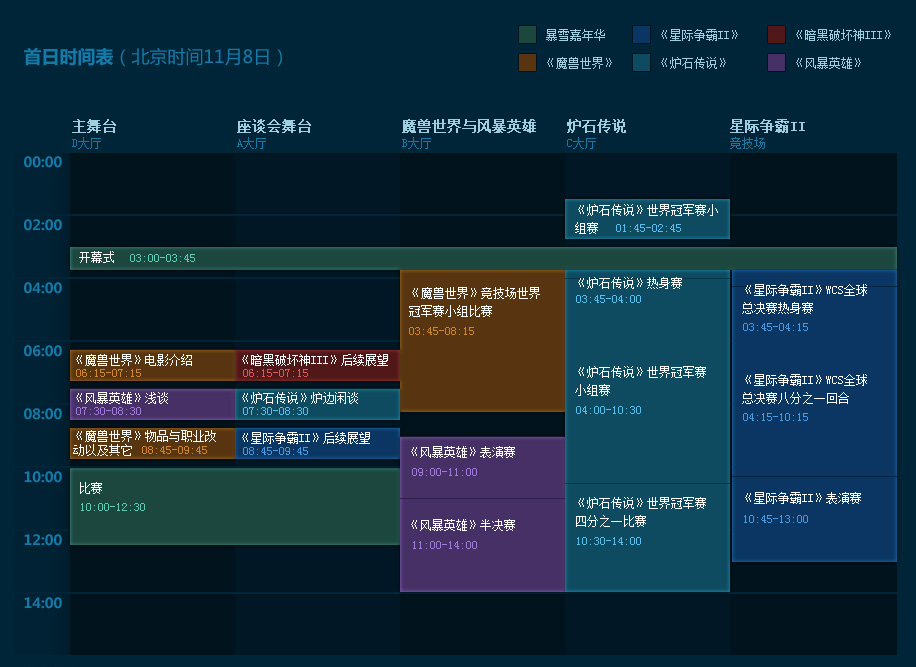
Task: Click the 《风暴英雄》 legend label
Action: pos(828,63)
